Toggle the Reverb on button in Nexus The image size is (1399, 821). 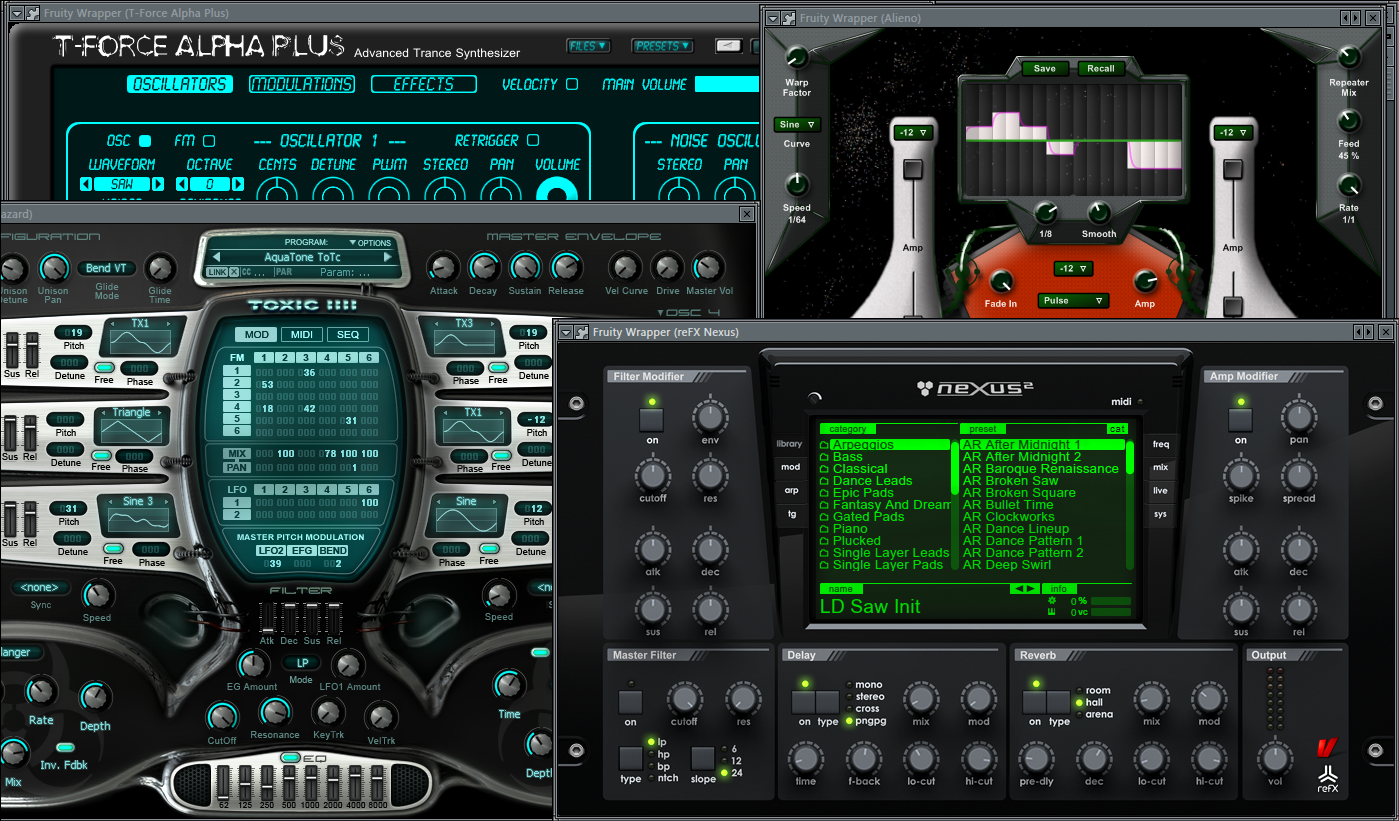coord(1034,702)
